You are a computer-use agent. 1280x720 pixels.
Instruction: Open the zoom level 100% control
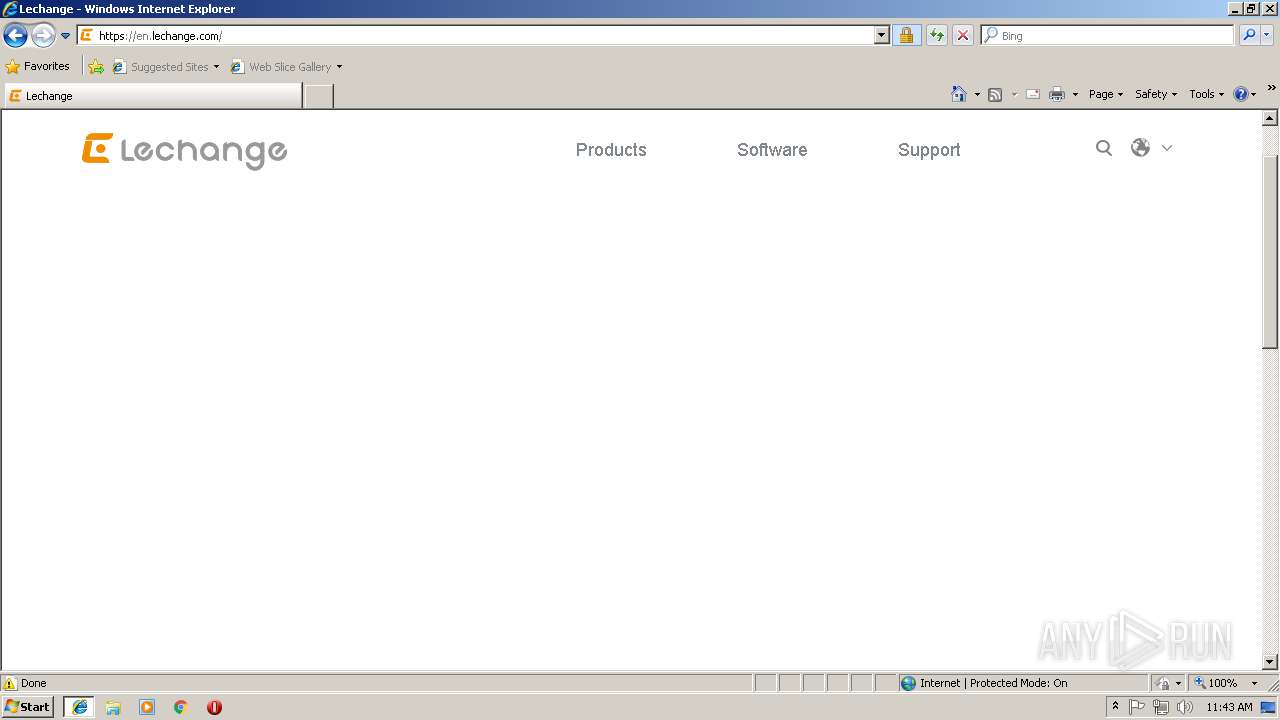click(x=1216, y=683)
